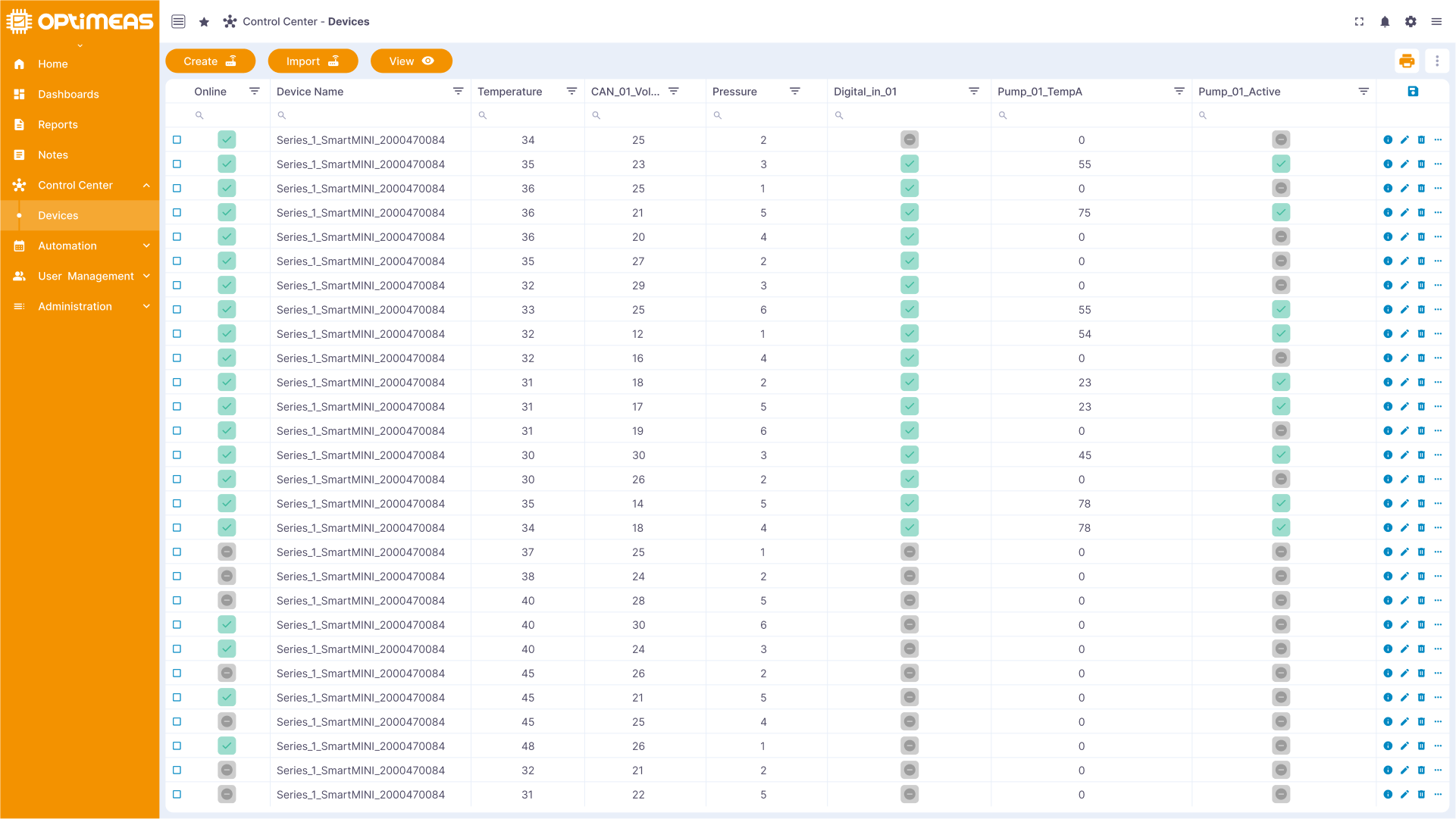1456x819 pixels.
Task: Delete the device with CAN value 16
Action: click(x=1421, y=358)
